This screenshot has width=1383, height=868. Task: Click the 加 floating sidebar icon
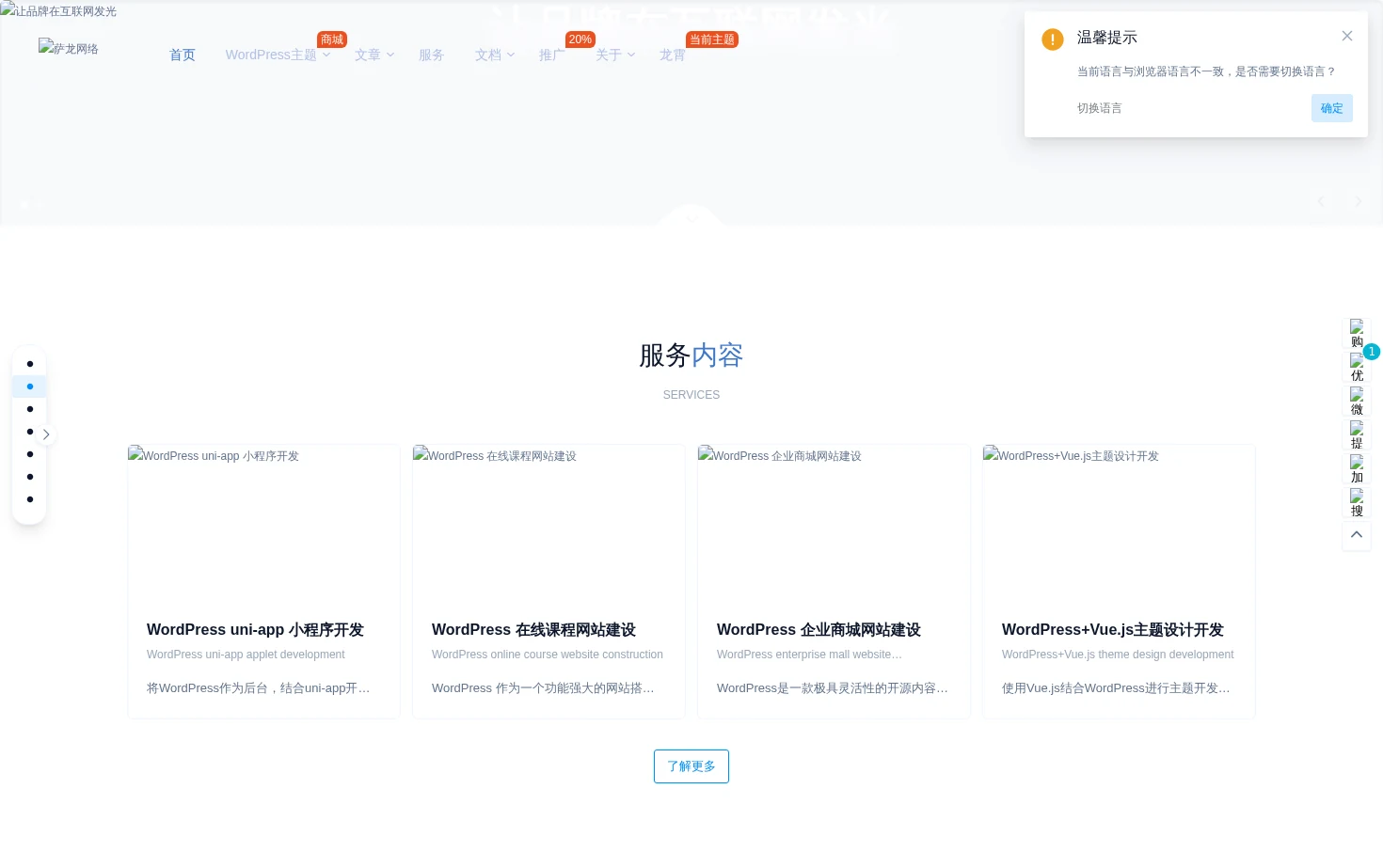click(x=1357, y=469)
